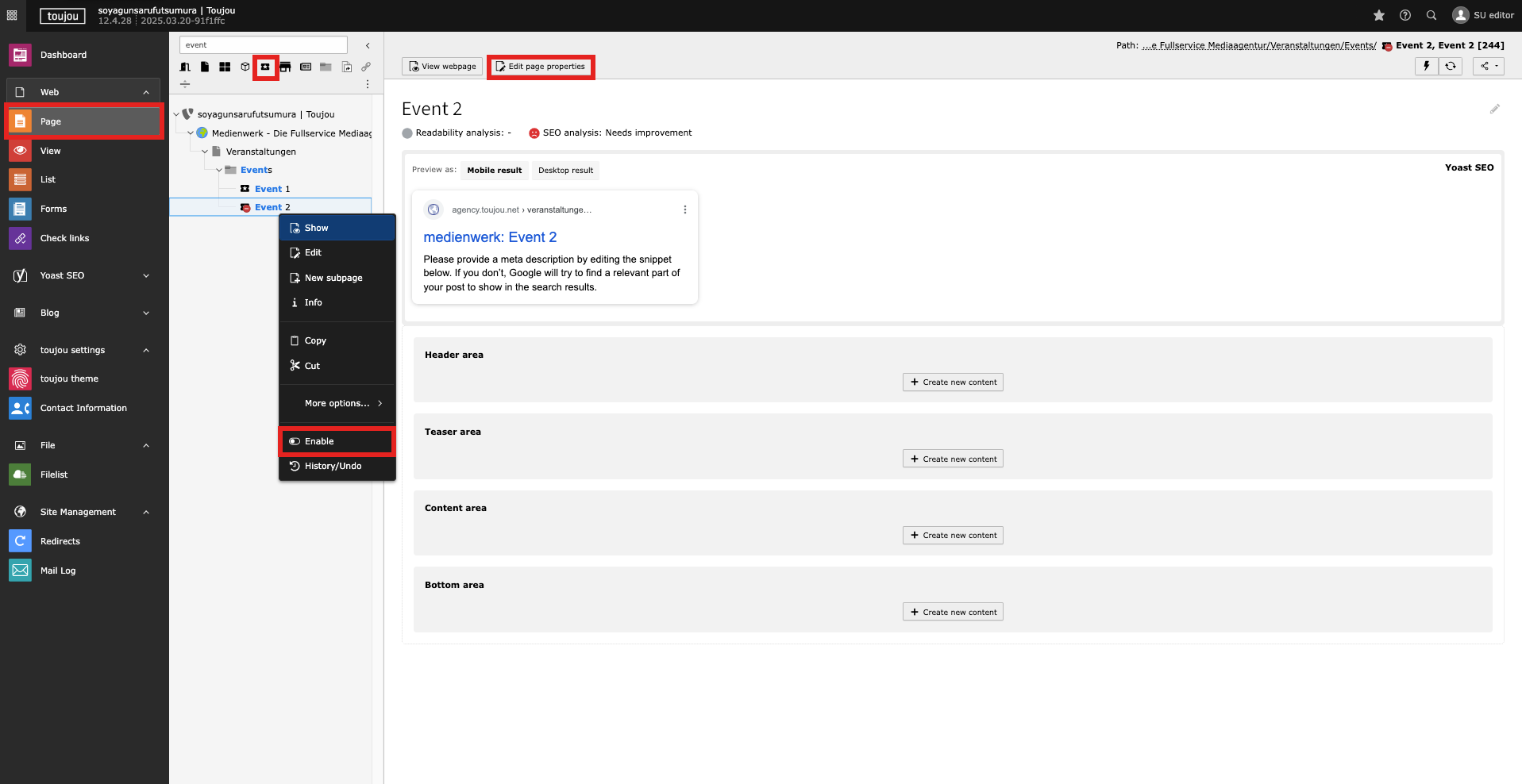Switch preview to Desktop result
This screenshot has height=784, width=1522.
click(x=565, y=171)
